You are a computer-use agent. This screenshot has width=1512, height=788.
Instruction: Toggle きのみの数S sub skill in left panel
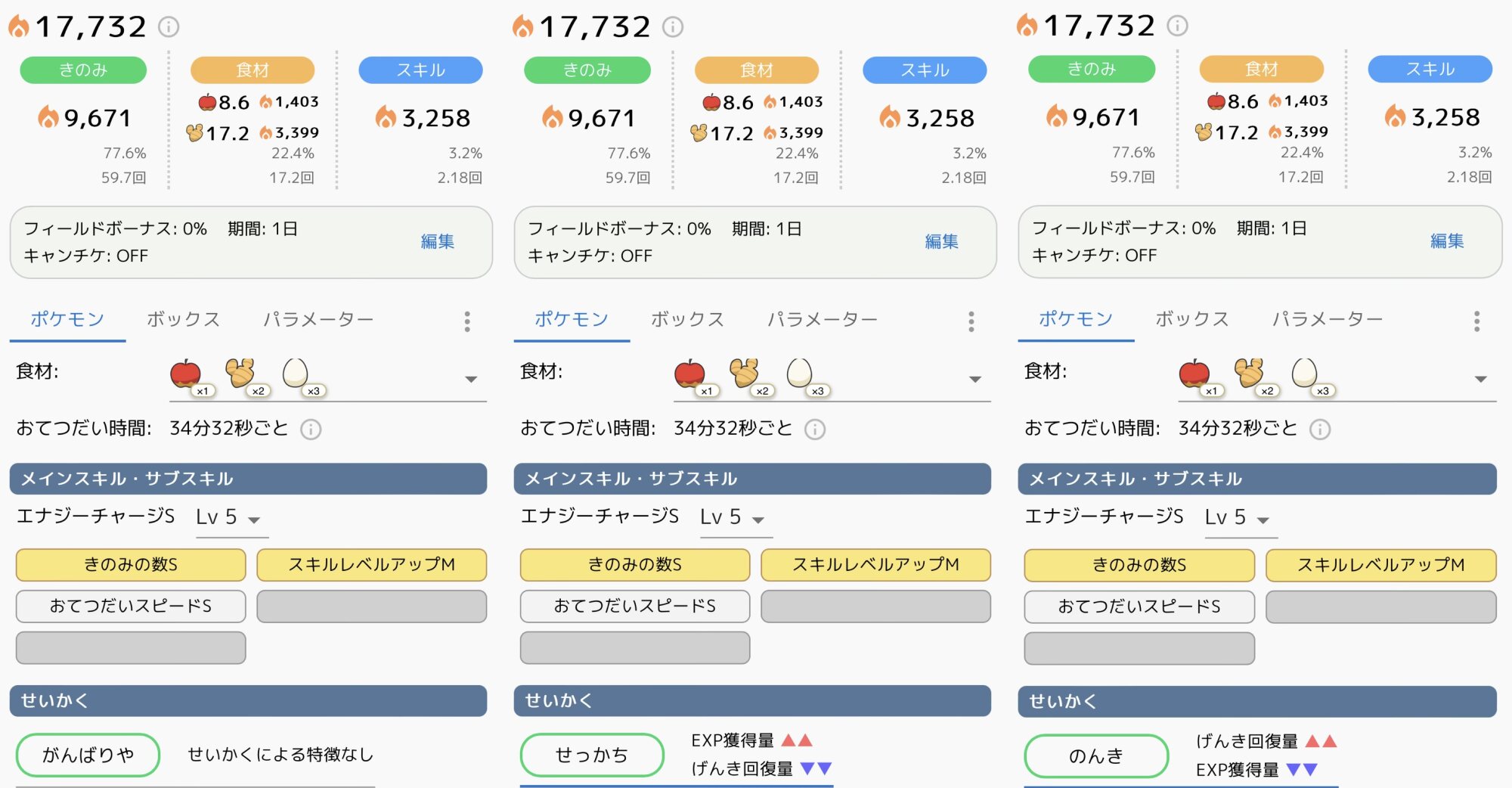(x=131, y=565)
